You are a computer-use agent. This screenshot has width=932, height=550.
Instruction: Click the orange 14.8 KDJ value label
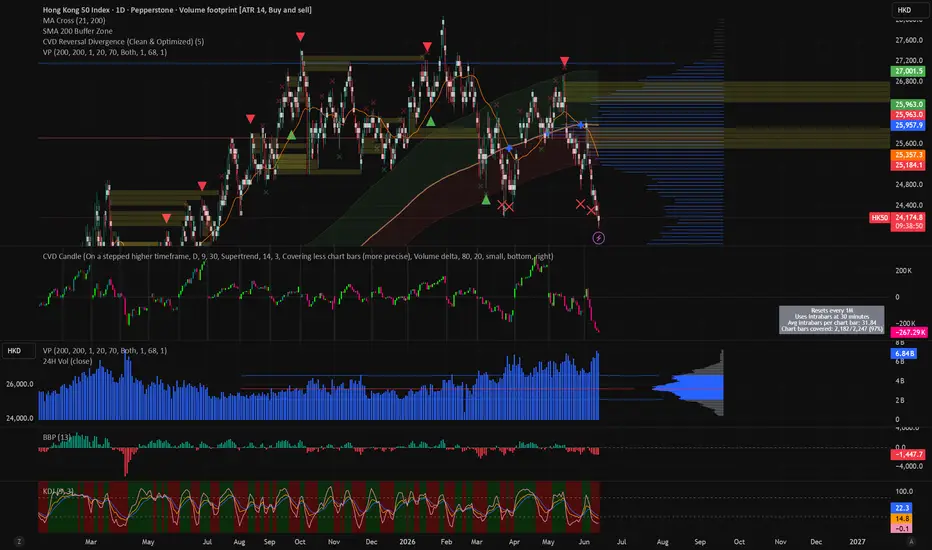pyautogui.click(x=902, y=518)
